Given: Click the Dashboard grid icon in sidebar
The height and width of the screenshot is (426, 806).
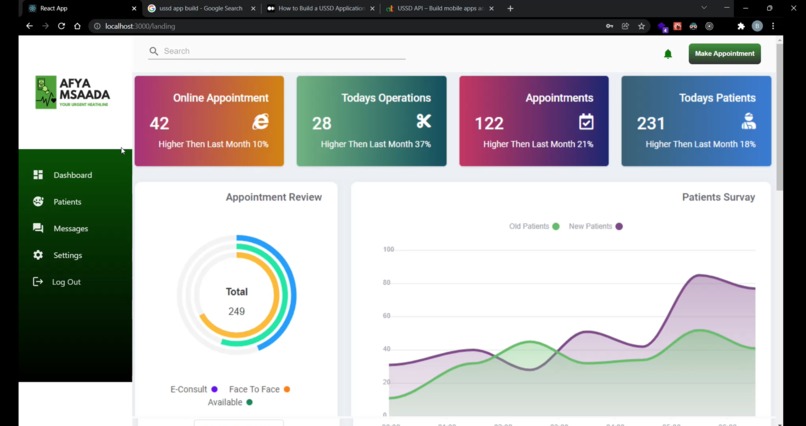Looking at the screenshot, I should [38, 175].
